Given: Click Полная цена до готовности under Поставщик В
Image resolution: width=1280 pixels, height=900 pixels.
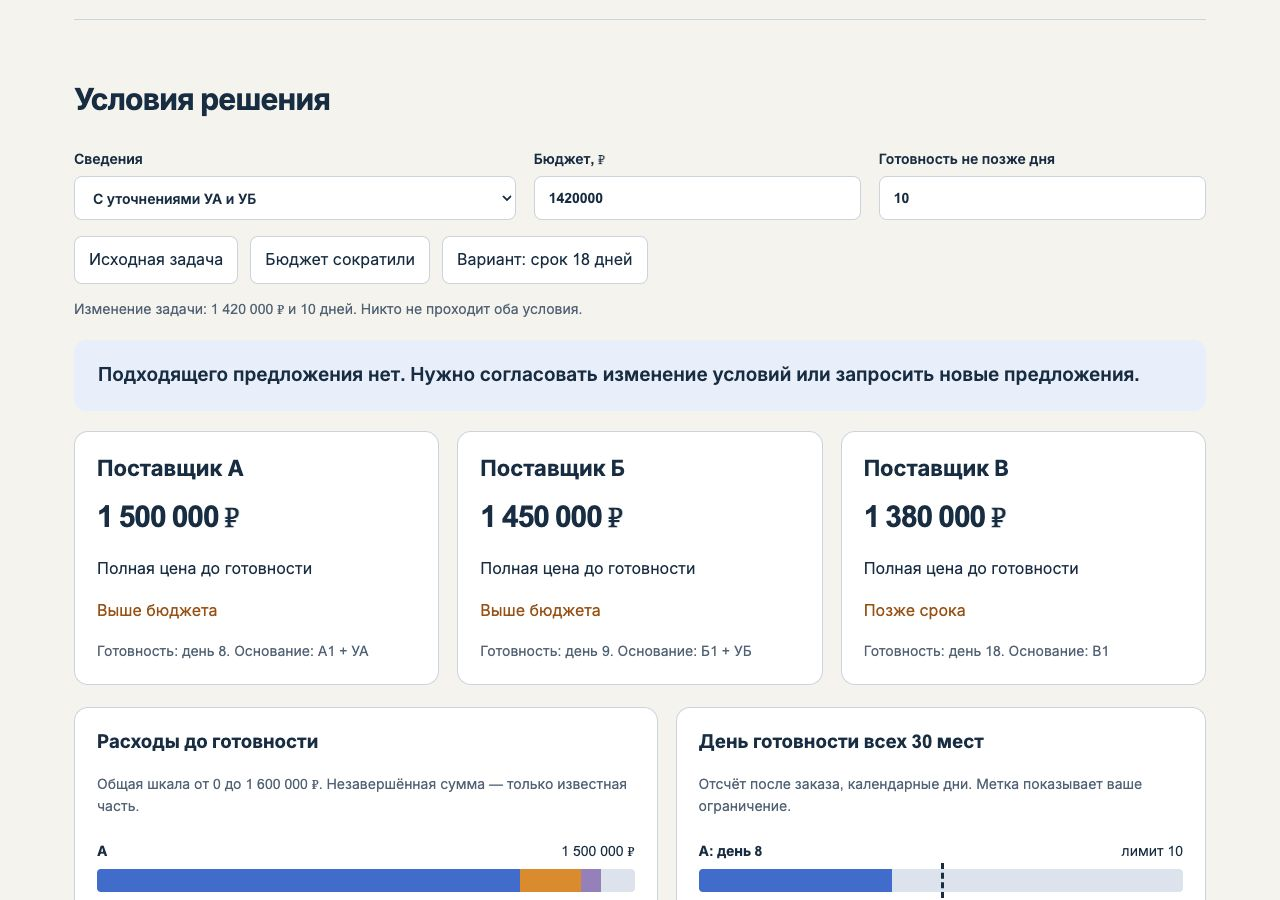Looking at the screenshot, I should (x=971, y=568).
